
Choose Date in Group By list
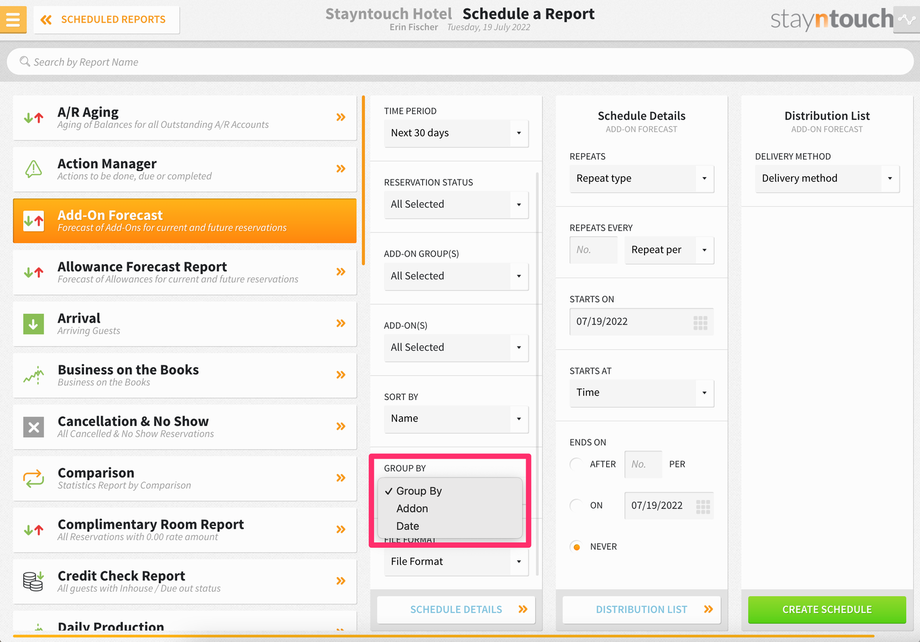pos(450,526)
